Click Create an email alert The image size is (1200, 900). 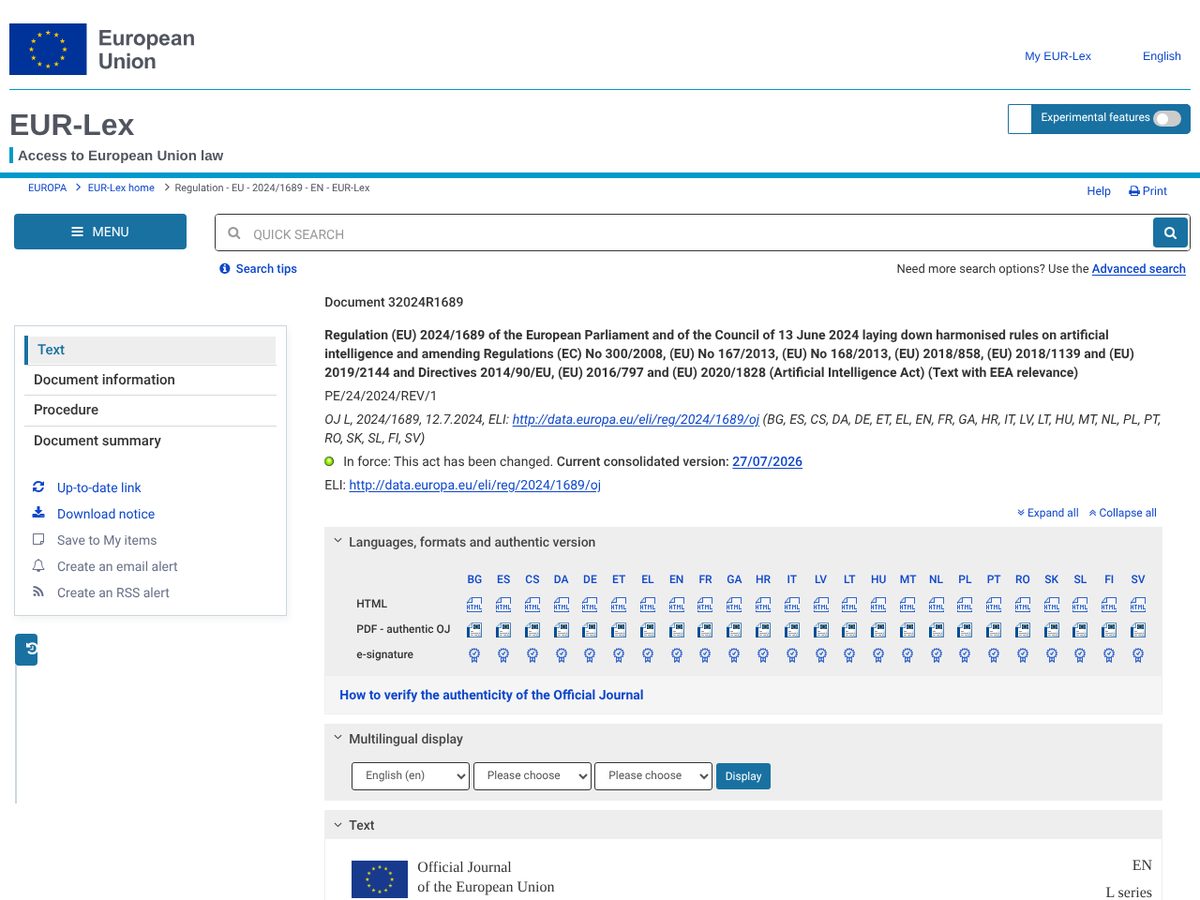coord(117,566)
